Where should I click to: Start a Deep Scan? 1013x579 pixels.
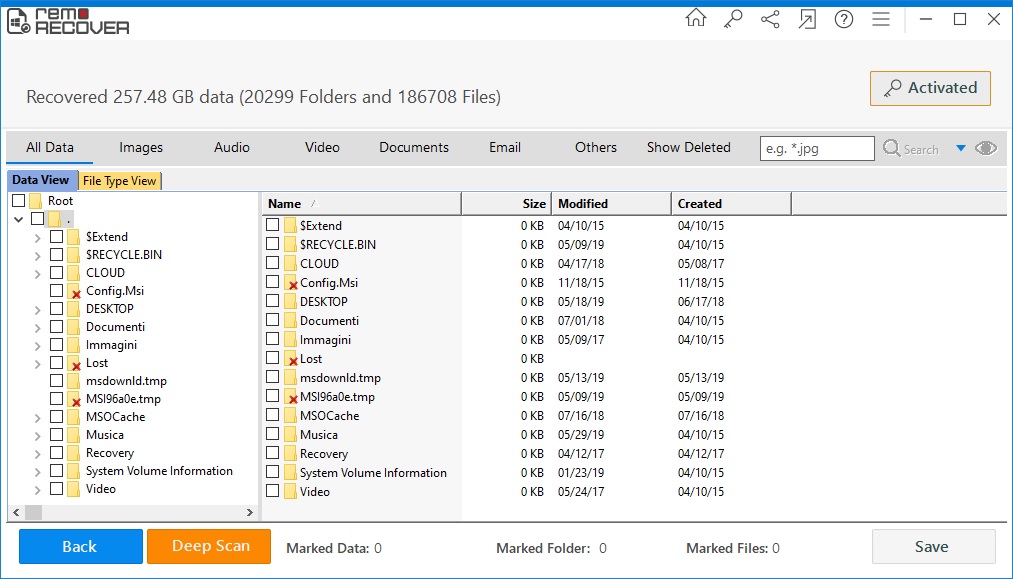coord(210,546)
